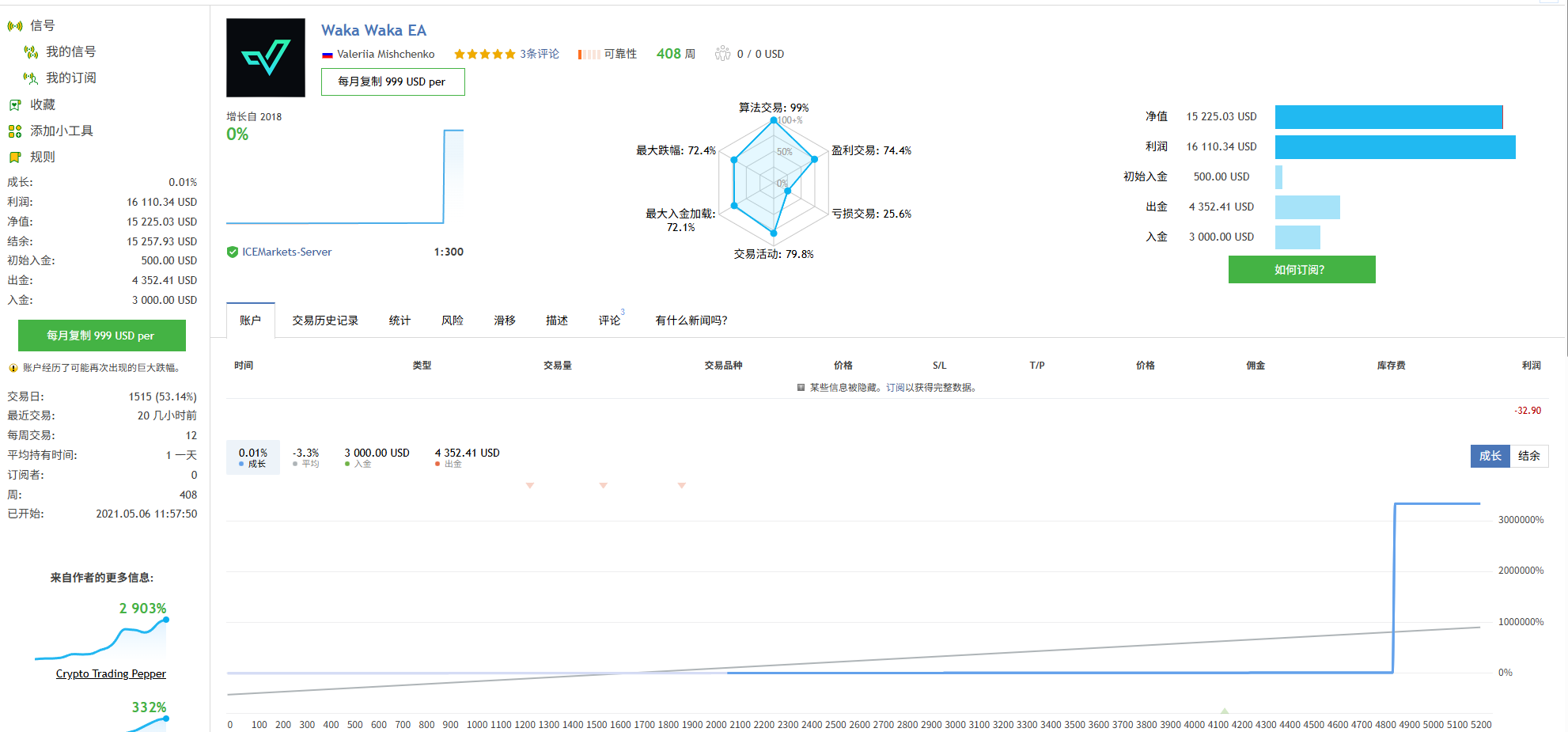Open the Trading History (交易历史记录) tab
This screenshot has height=732, width=1568.
tap(325, 320)
